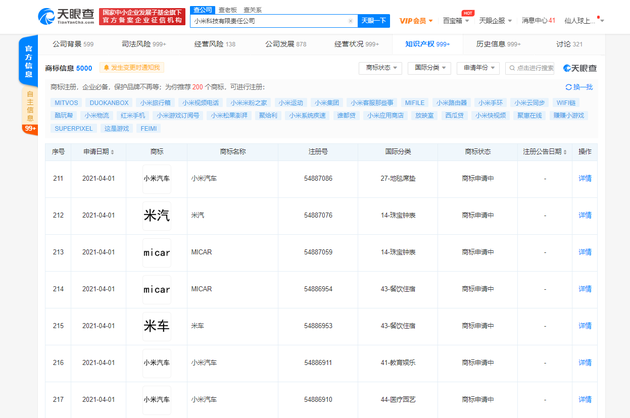The height and width of the screenshot is (418, 630).
Task: Select the MIFILE trademark tag
Action: click(415, 103)
